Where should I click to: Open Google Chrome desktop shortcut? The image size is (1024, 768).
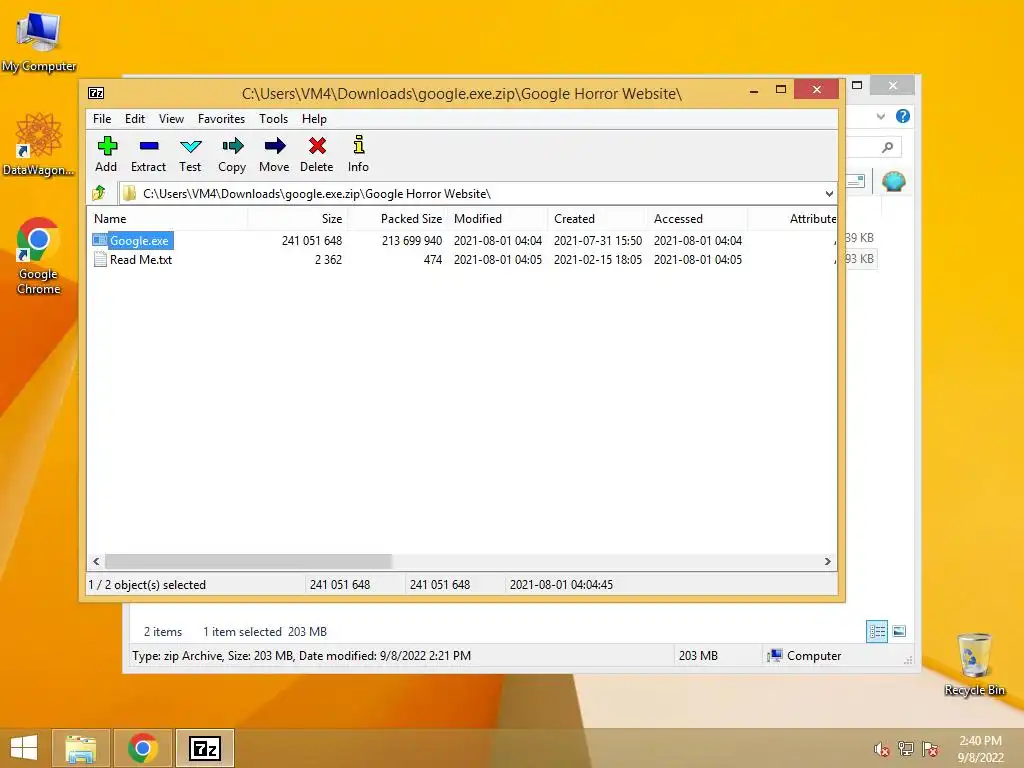tap(39, 256)
